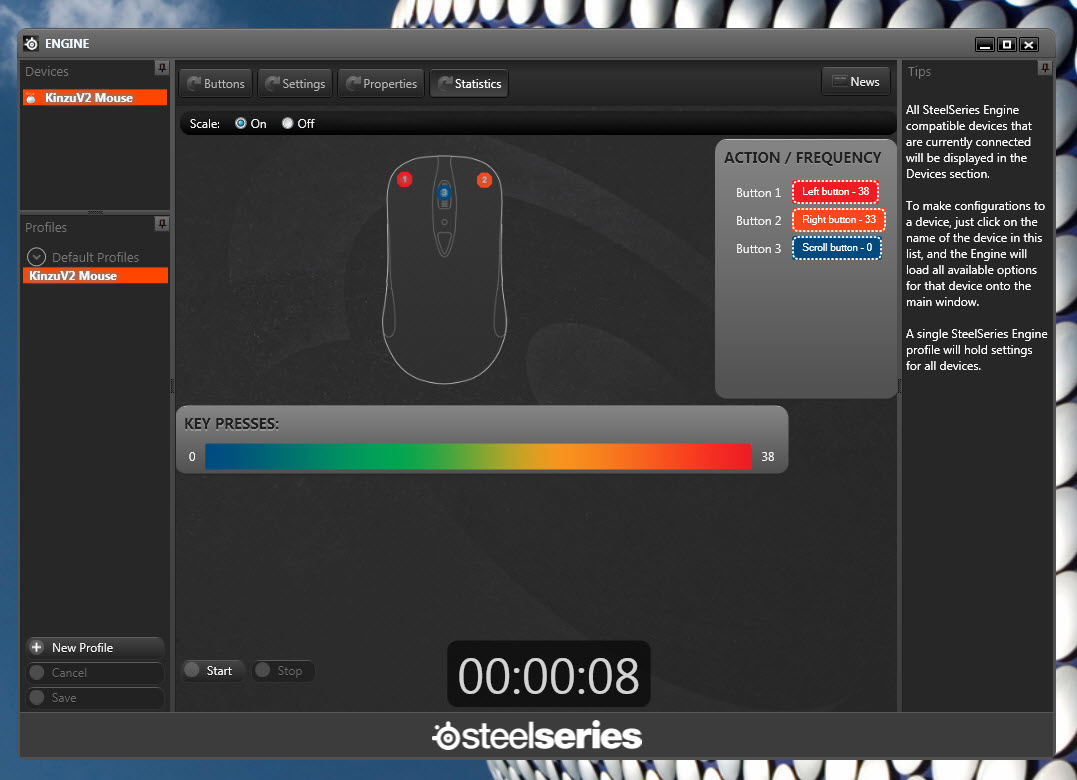Click the minimum value 0 beside gradient
The height and width of the screenshot is (780, 1077).
tap(192, 457)
